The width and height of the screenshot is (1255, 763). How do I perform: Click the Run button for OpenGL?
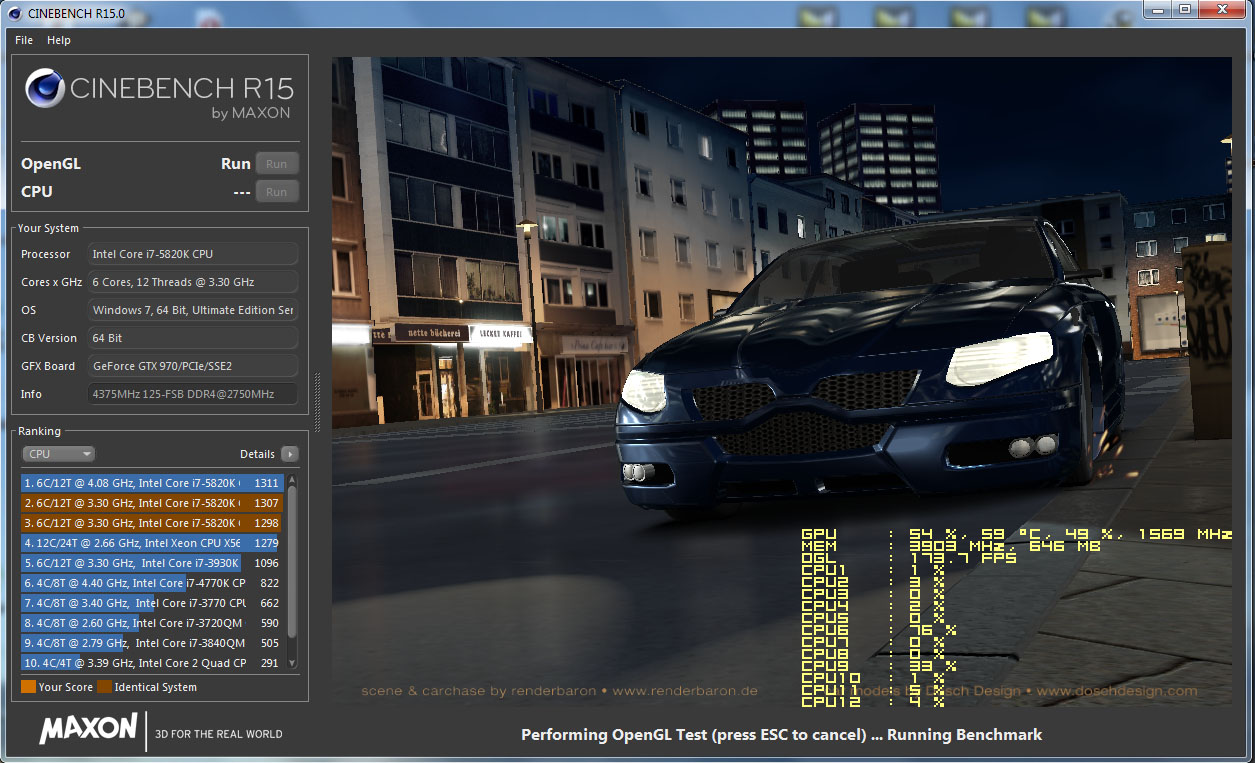coord(277,164)
